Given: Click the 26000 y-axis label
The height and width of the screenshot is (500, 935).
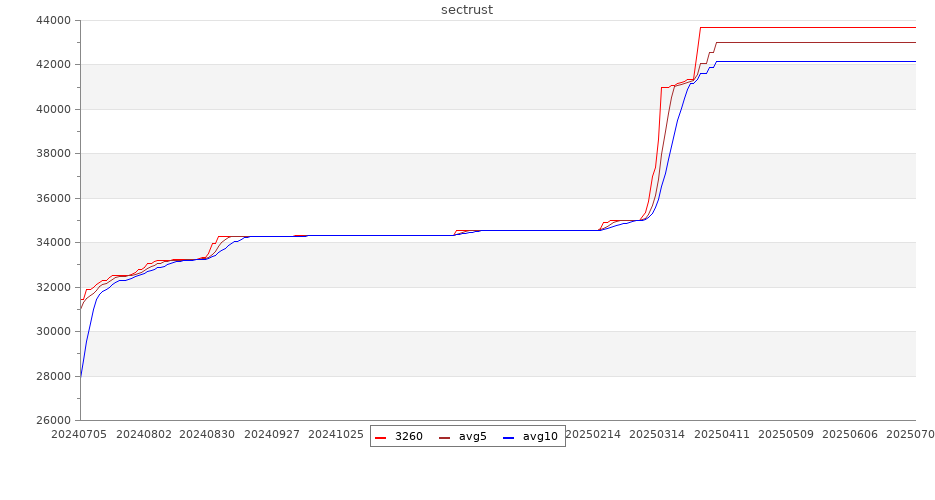Looking at the screenshot, I should 52,420.
